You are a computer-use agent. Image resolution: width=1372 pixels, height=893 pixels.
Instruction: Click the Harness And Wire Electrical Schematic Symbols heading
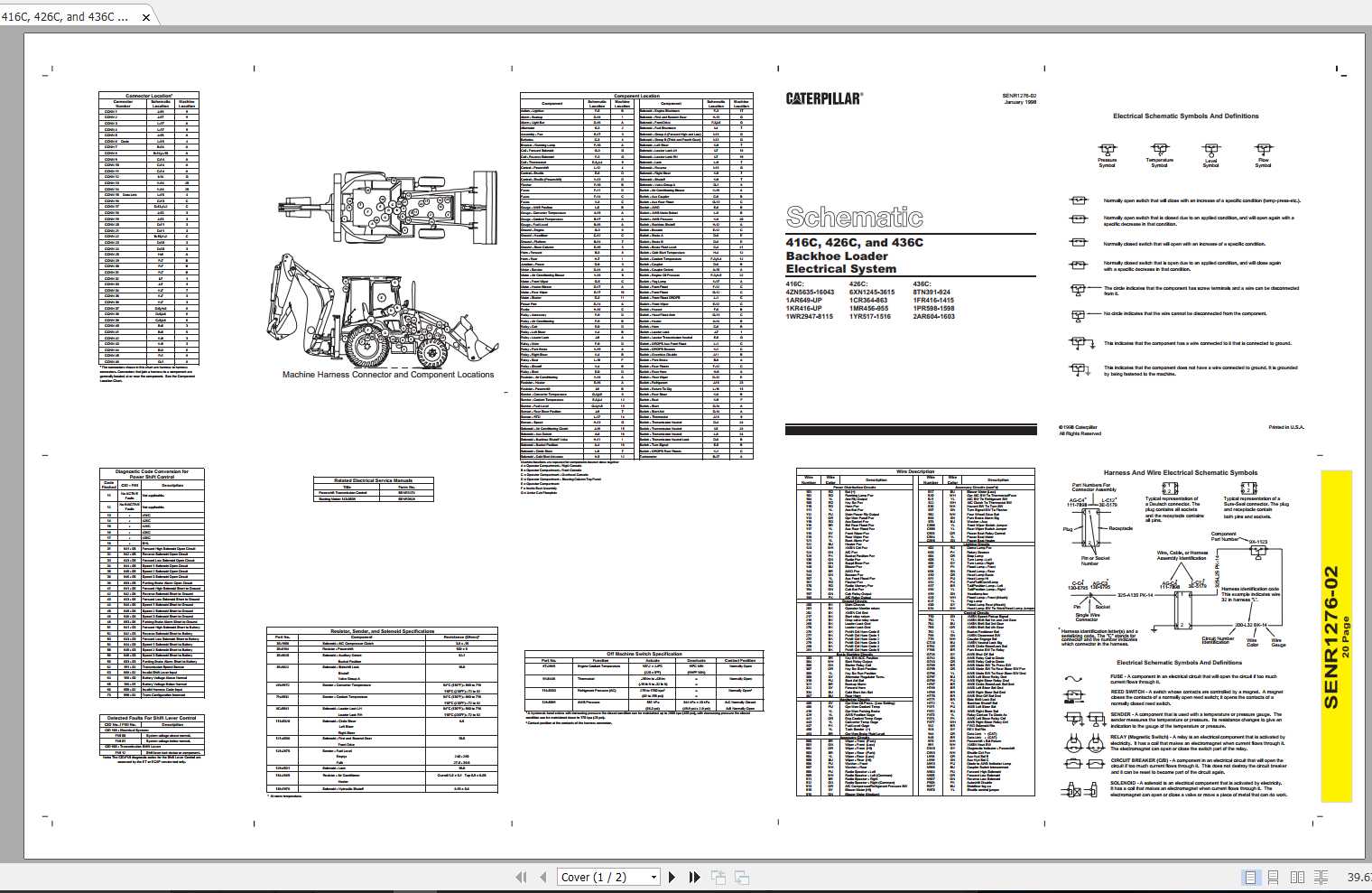tap(1180, 472)
